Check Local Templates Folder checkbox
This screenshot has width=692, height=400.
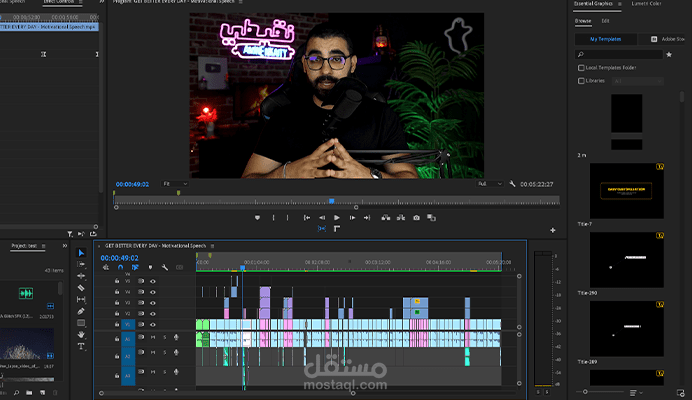[581, 68]
